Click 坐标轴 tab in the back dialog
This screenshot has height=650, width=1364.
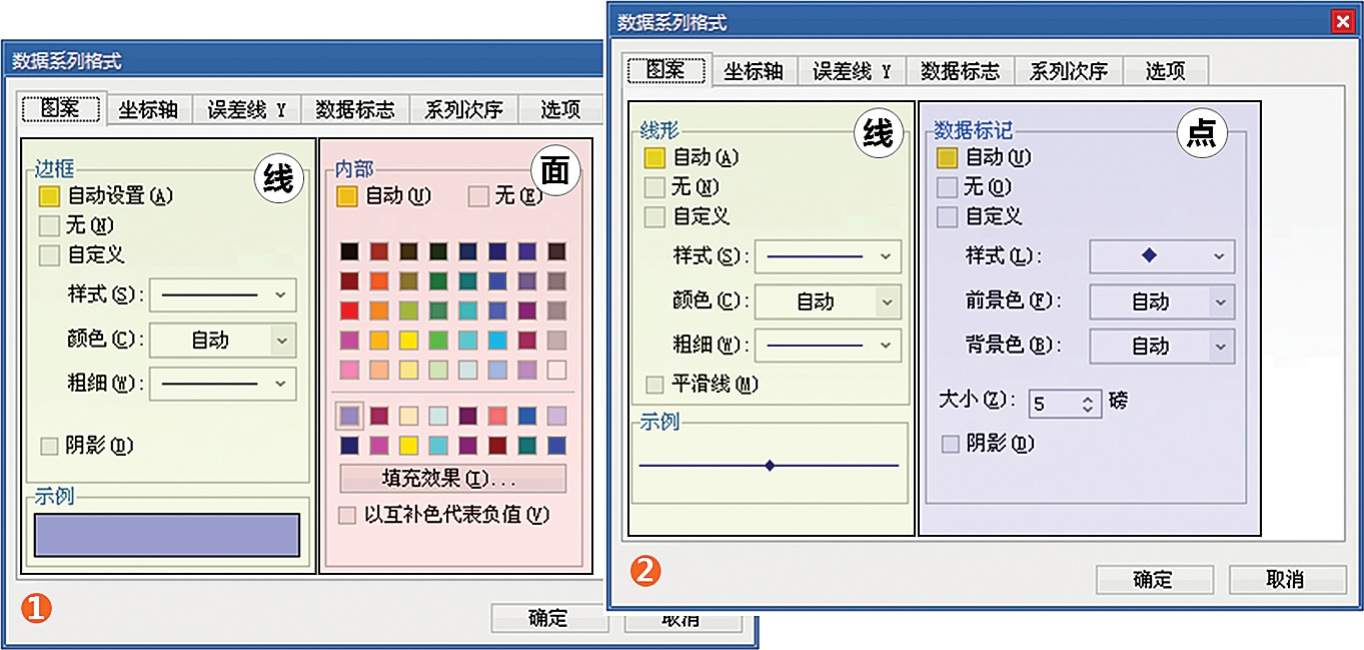pyautogui.click(x=148, y=110)
